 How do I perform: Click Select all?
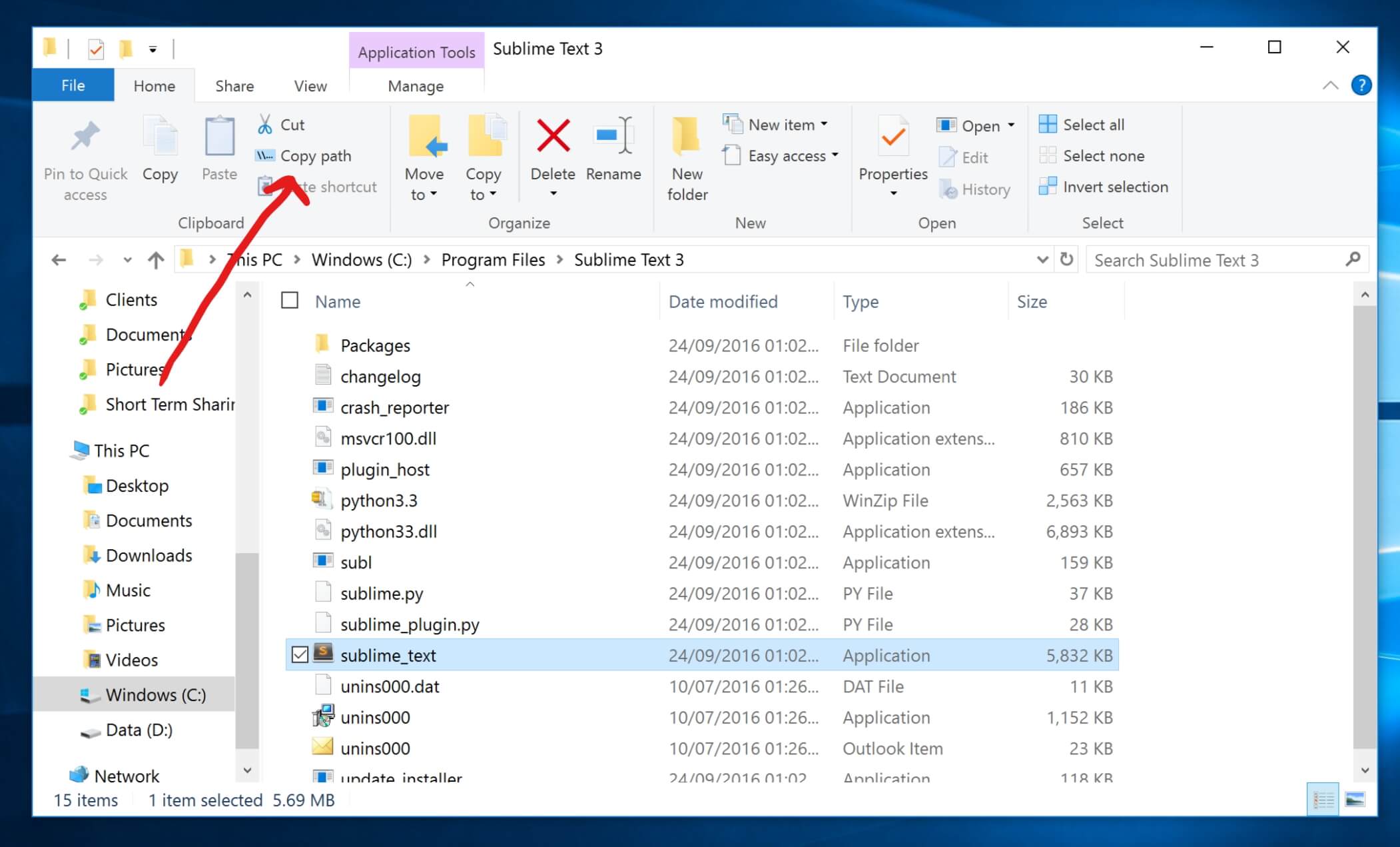1092,124
